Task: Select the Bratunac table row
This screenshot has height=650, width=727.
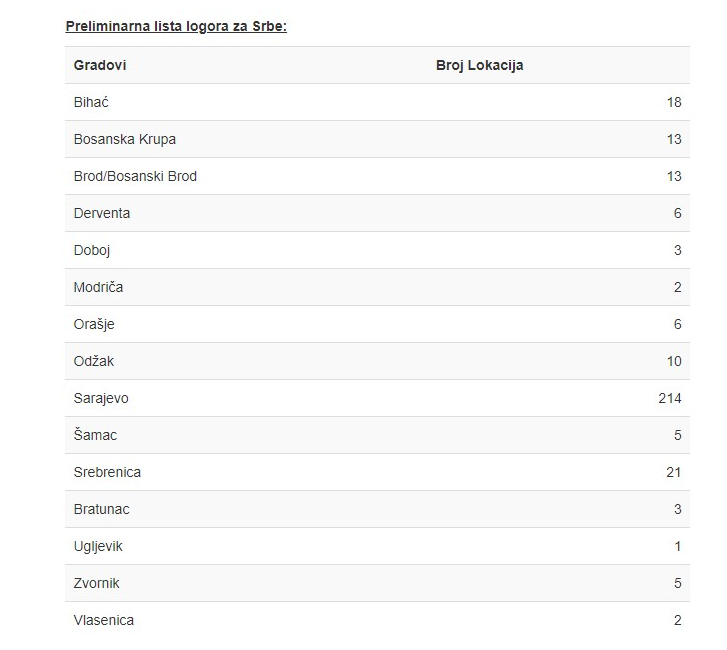Action: (x=377, y=509)
